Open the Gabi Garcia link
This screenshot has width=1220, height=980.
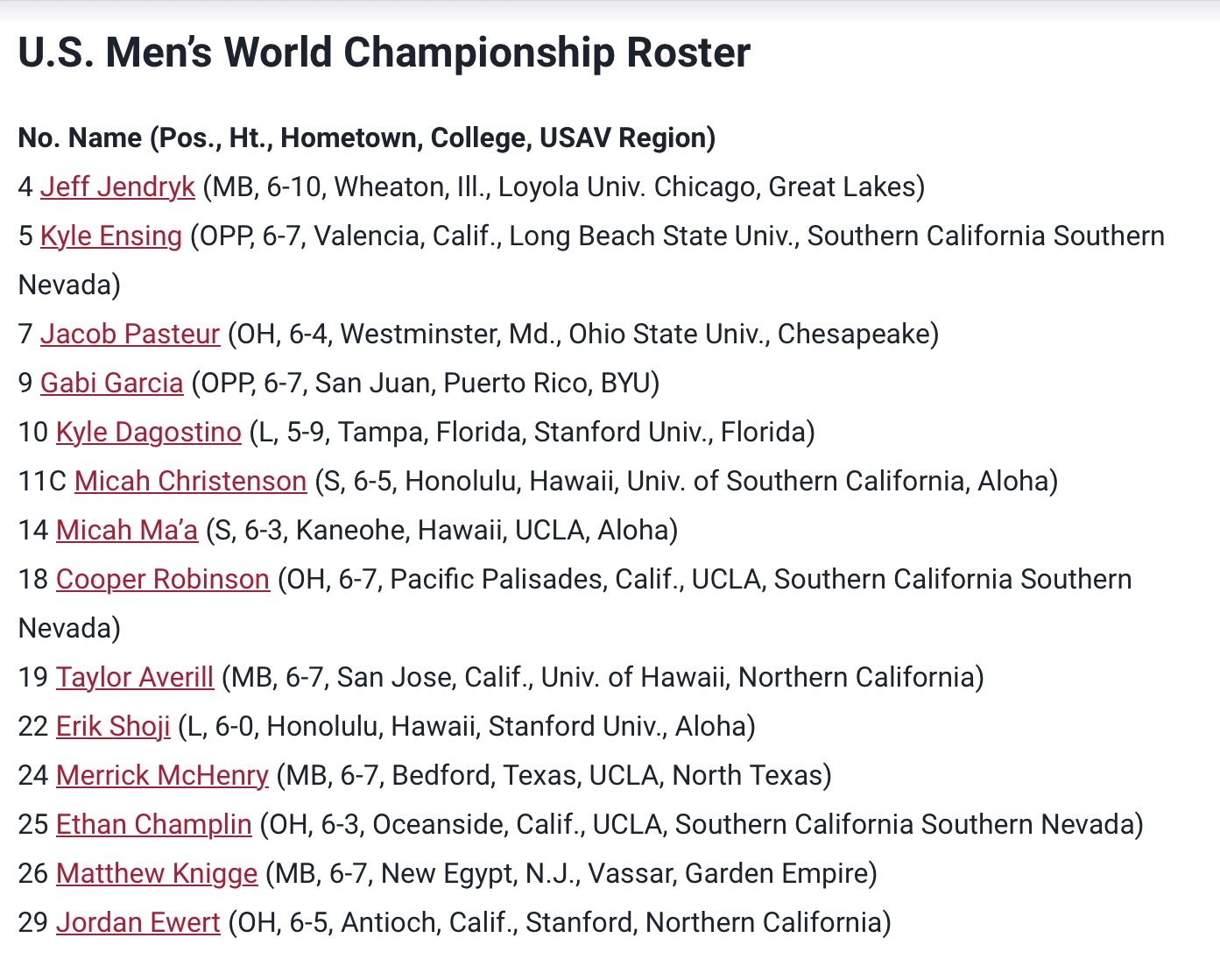(x=111, y=383)
